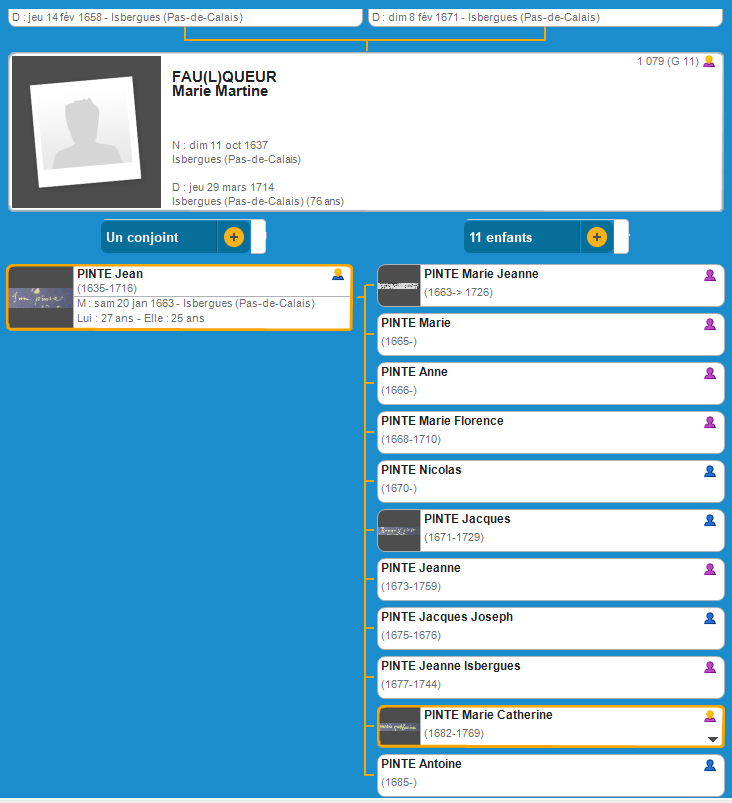Click the female icon beside PINTE Jeanne Isbergues

click(x=710, y=667)
